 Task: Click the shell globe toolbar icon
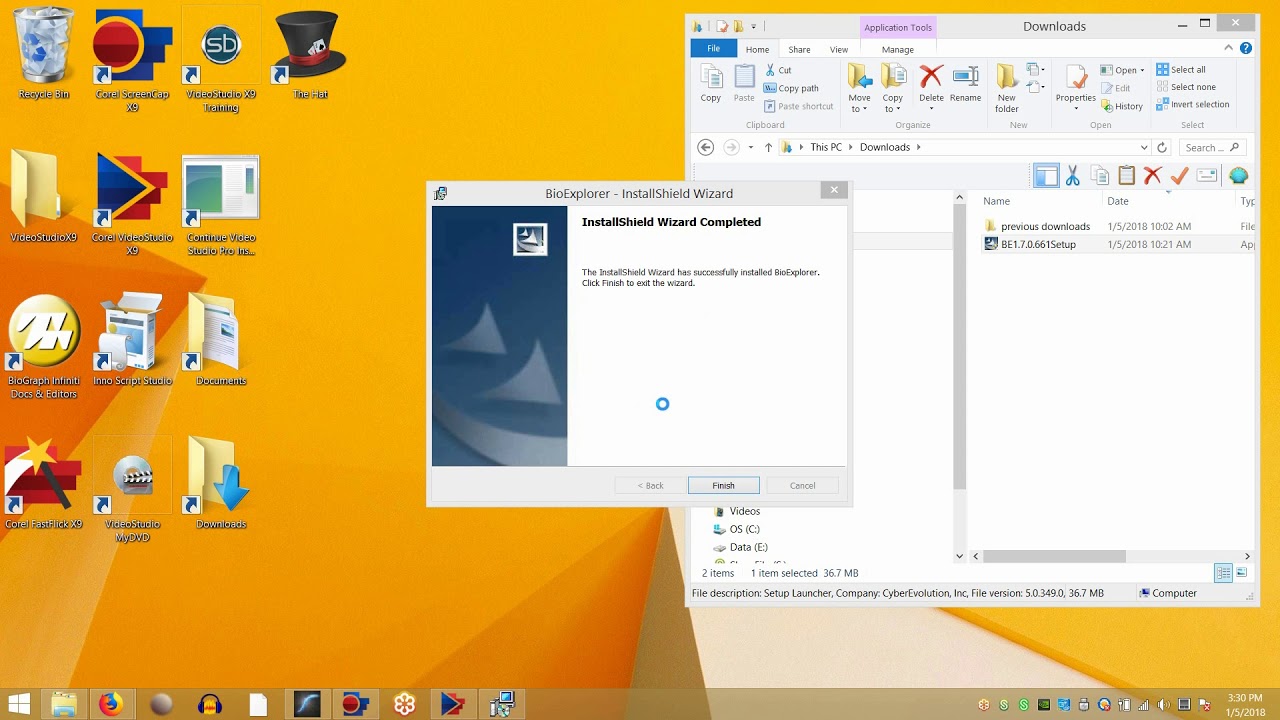(x=1238, y=176)
